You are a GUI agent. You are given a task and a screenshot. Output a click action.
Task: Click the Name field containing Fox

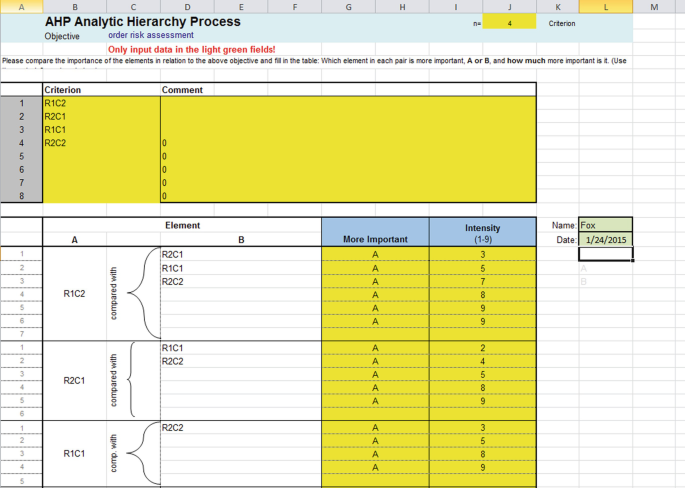tap(605, 225)
